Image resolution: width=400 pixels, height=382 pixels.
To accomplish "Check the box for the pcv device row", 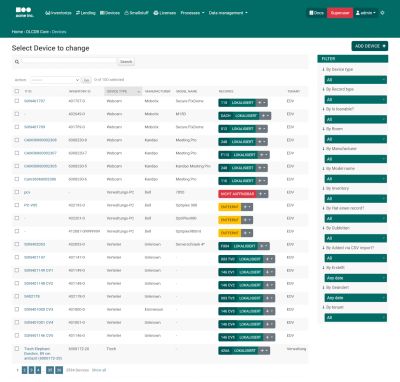I will tap(17, 192).
